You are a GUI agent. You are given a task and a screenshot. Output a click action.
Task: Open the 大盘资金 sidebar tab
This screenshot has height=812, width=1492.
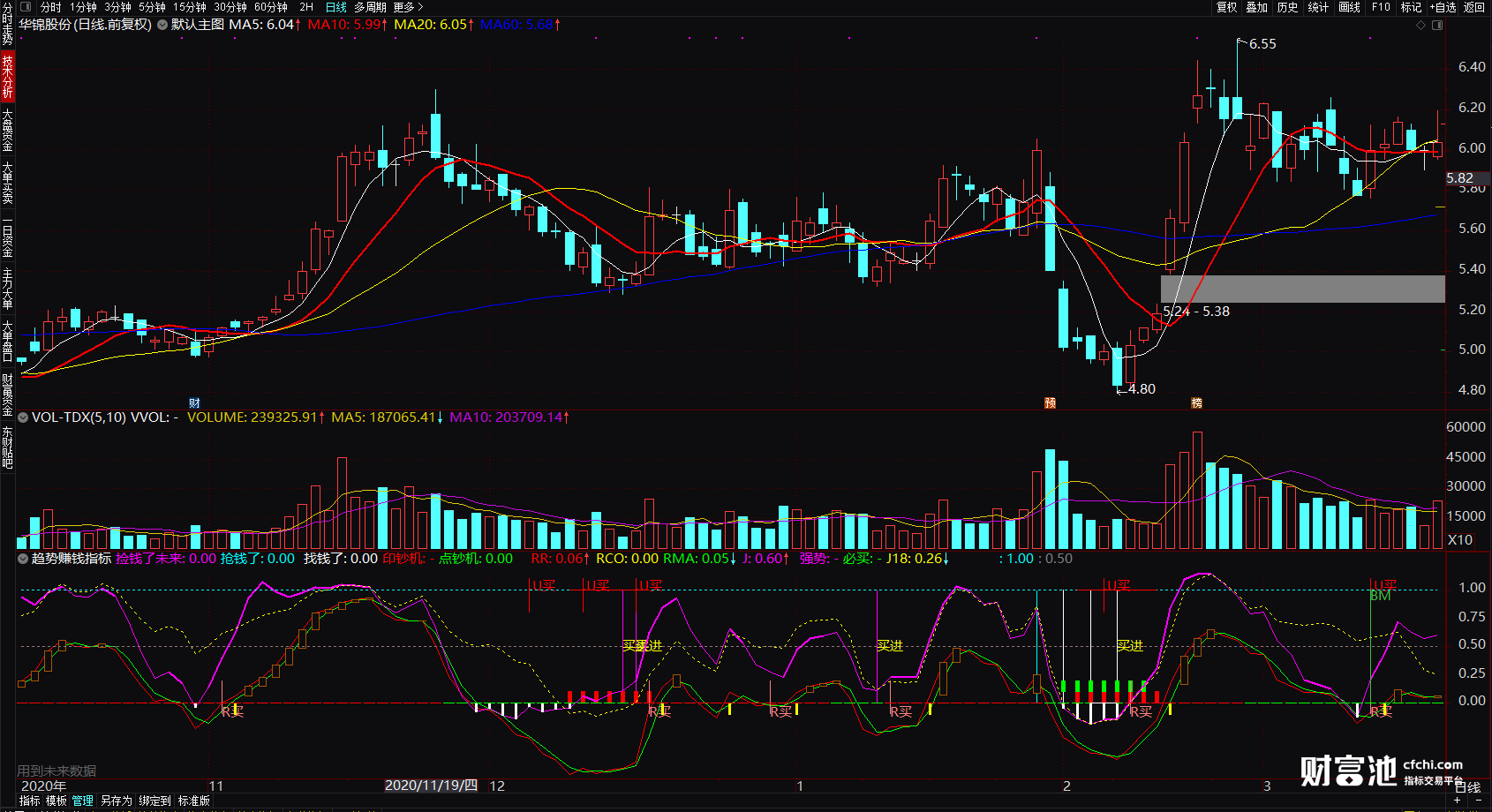7,130
